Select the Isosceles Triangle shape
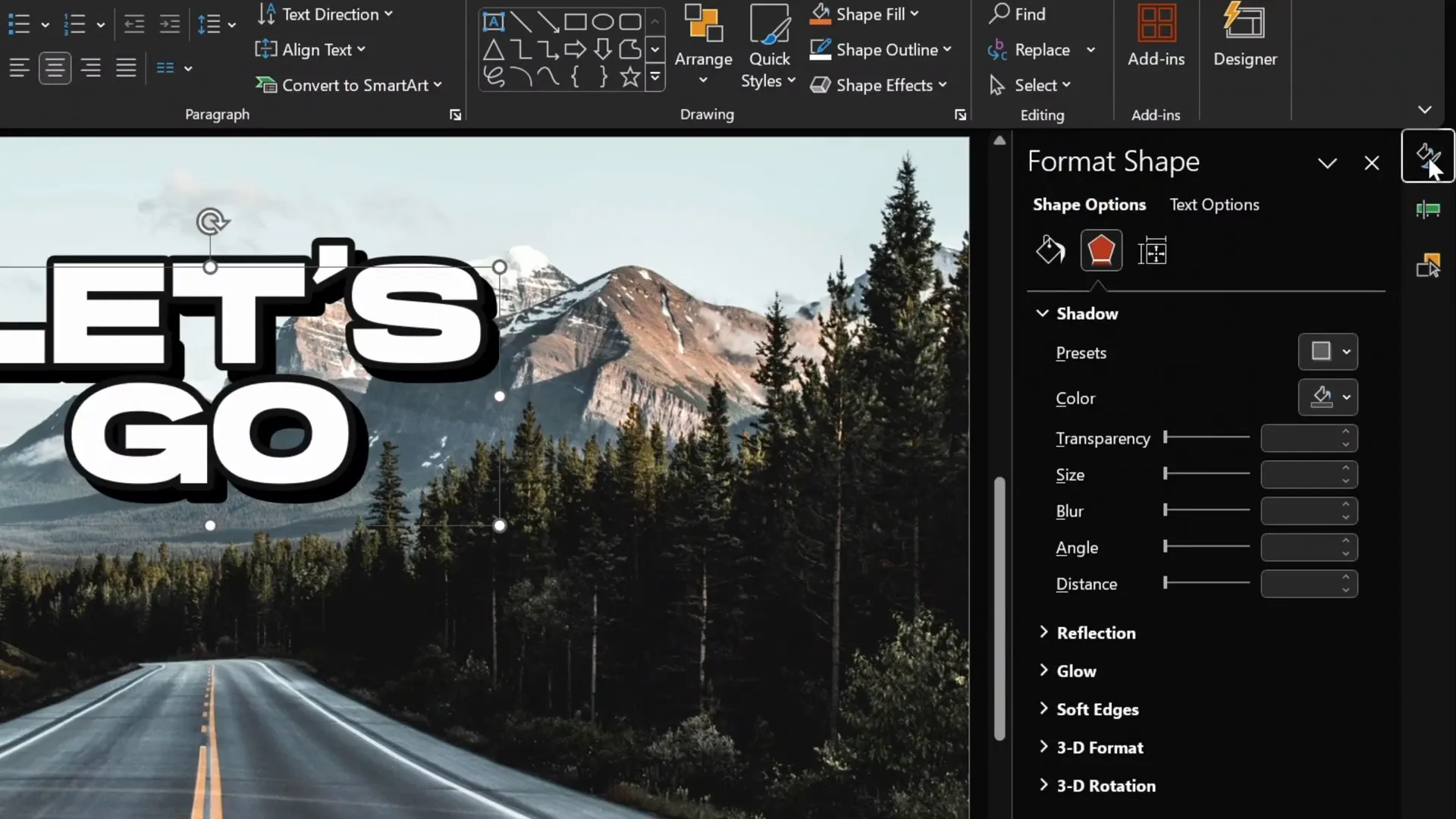Screen dimensions: 1456x819 [x=494, y=50]
